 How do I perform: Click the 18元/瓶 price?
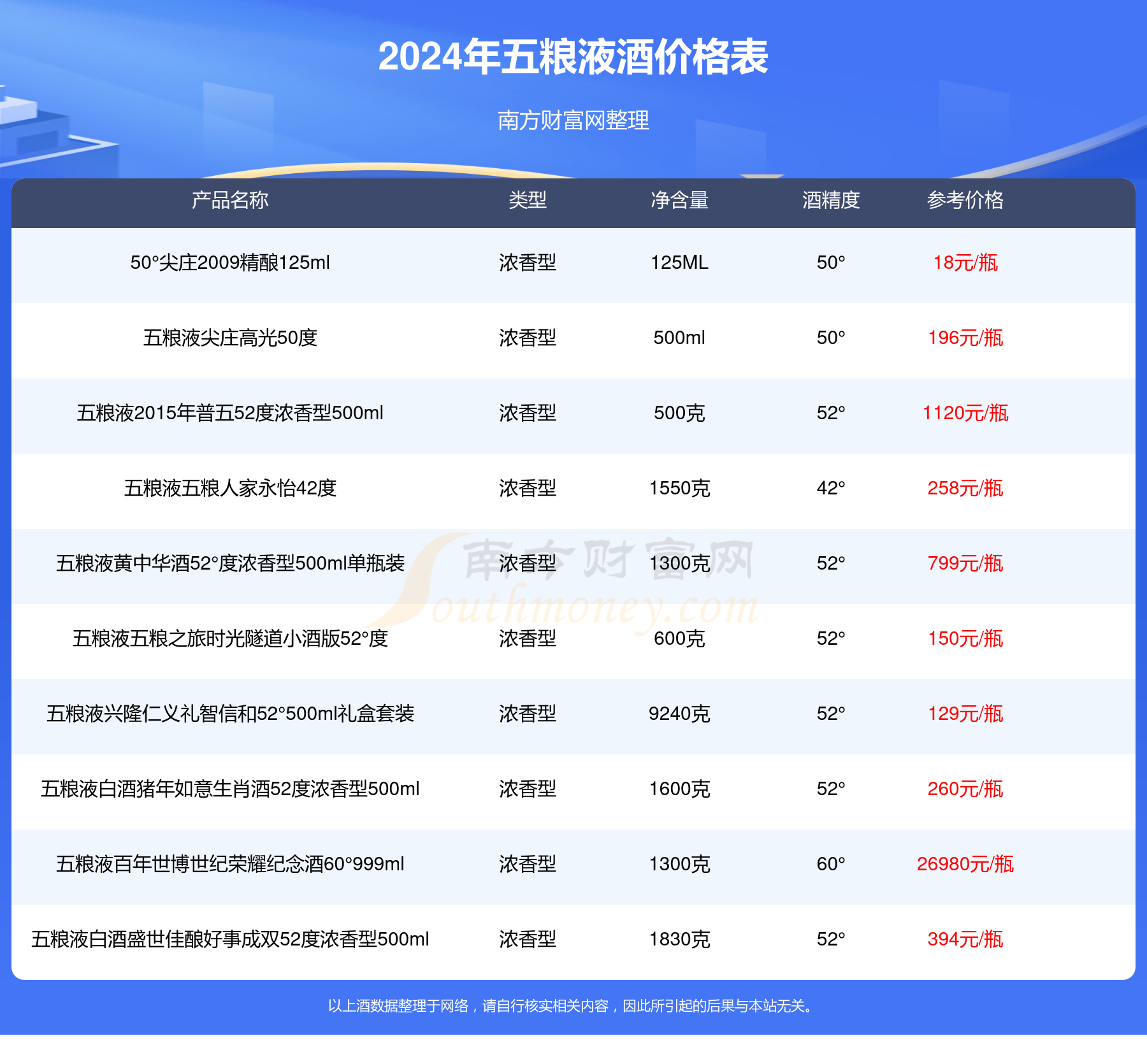pos(965,262)
